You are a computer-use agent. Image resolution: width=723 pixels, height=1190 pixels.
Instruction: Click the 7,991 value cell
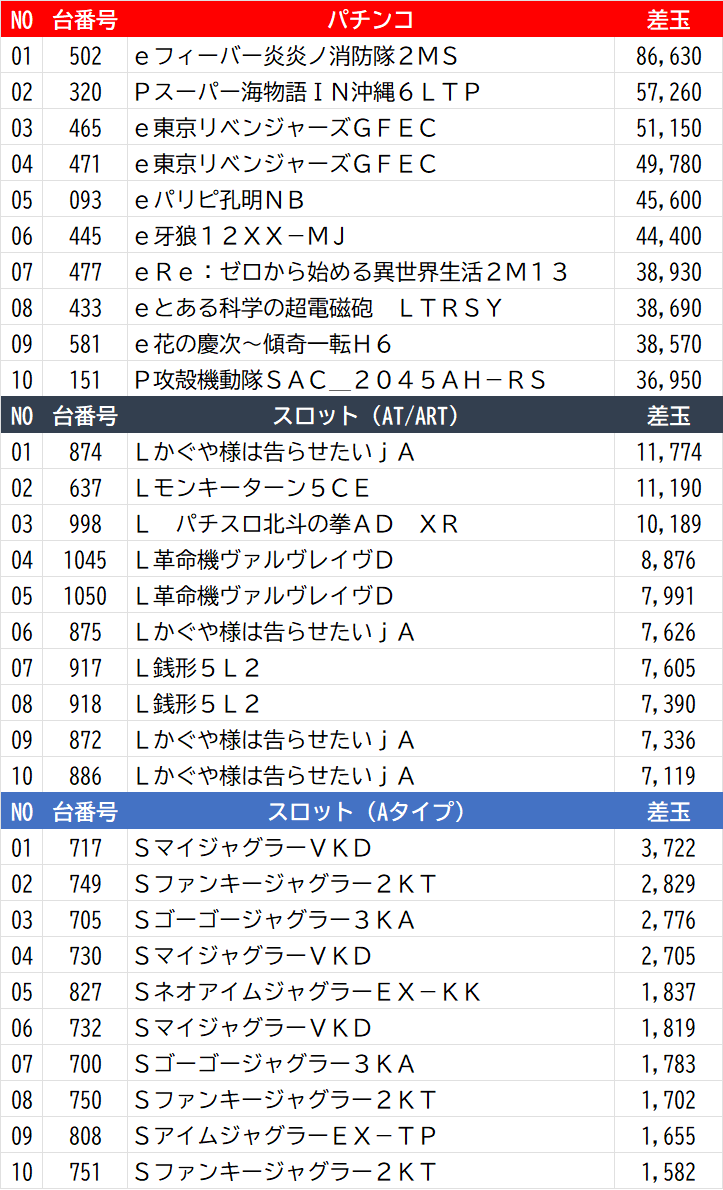(668, 596)
